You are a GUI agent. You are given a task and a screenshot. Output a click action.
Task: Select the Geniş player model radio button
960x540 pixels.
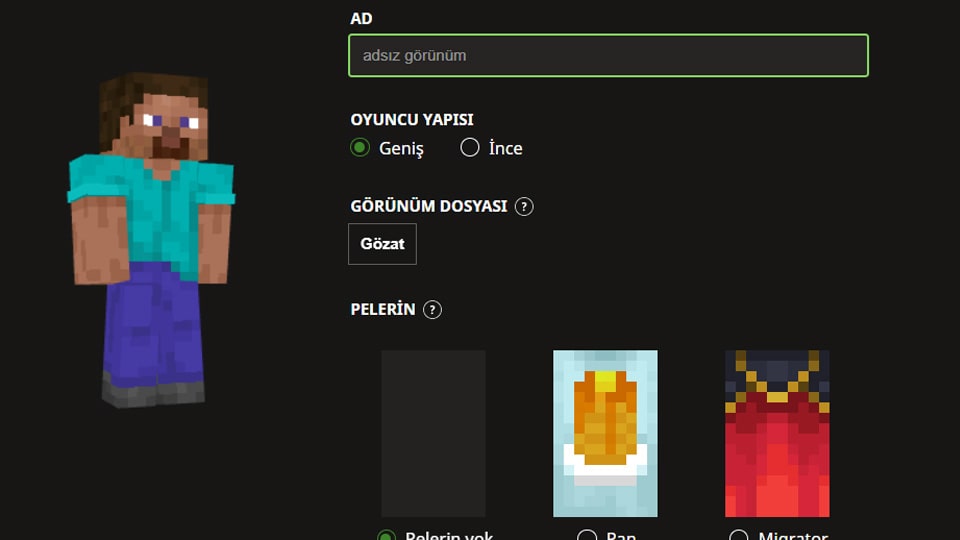(x=360, y=148)
